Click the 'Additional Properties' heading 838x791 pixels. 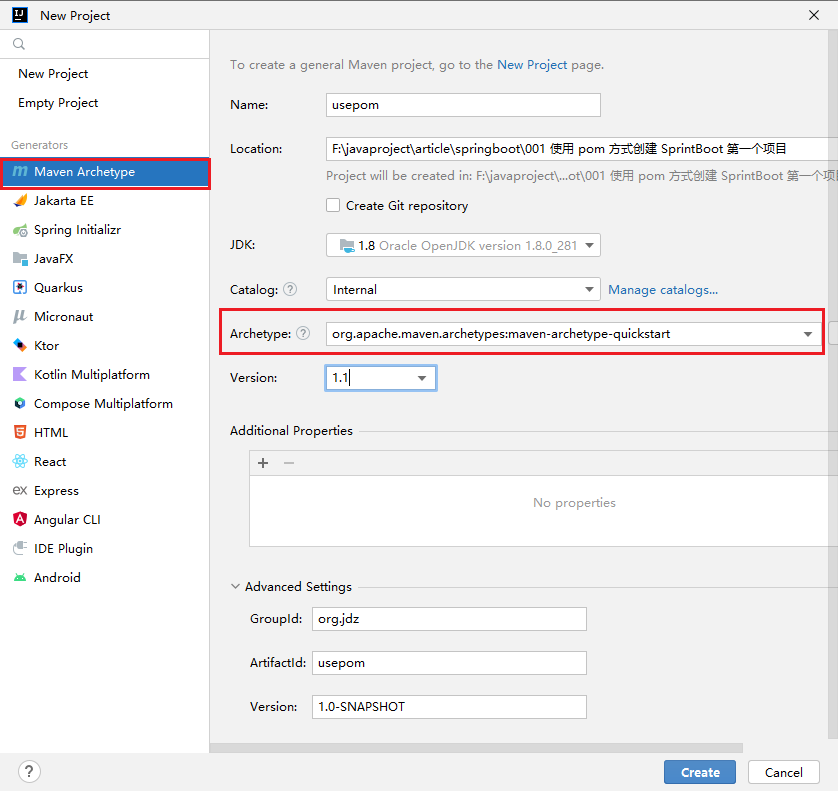(291, 430)
